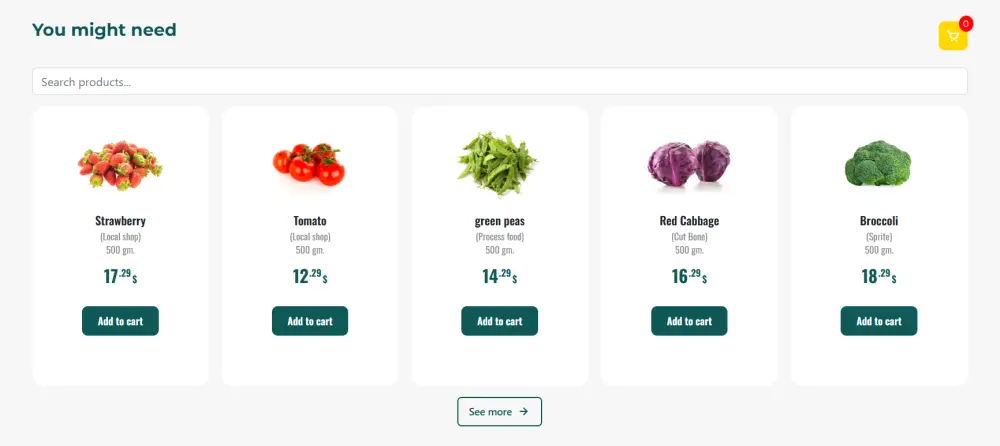Click the arrow icon in See more
This screenshot has width=1000, height=446.
[x=524, y=411]
